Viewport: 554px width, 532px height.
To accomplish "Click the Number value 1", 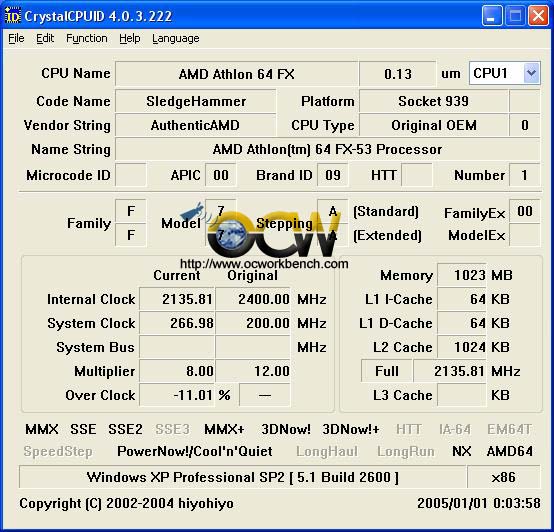I will tap(524, 175).
